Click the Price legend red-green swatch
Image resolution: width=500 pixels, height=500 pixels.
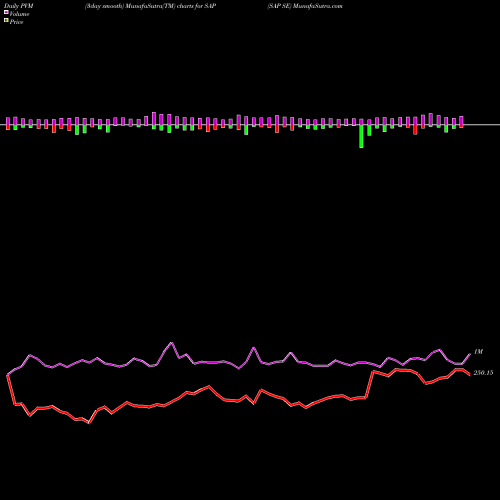pyautogui.click(x=6, y=21)
